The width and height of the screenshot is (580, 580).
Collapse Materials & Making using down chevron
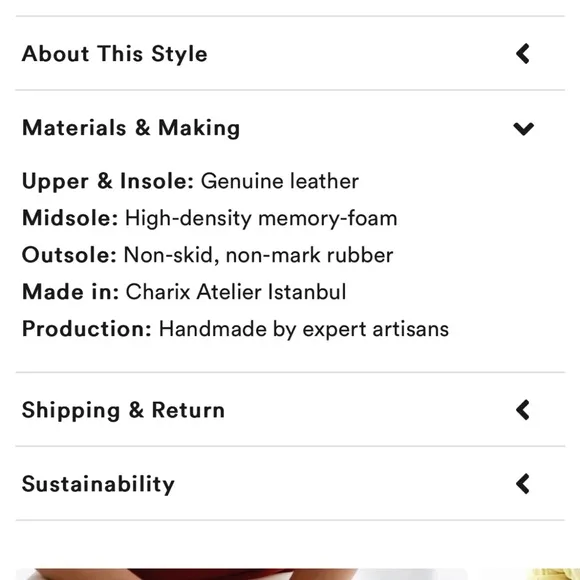(x=523, y=128)
